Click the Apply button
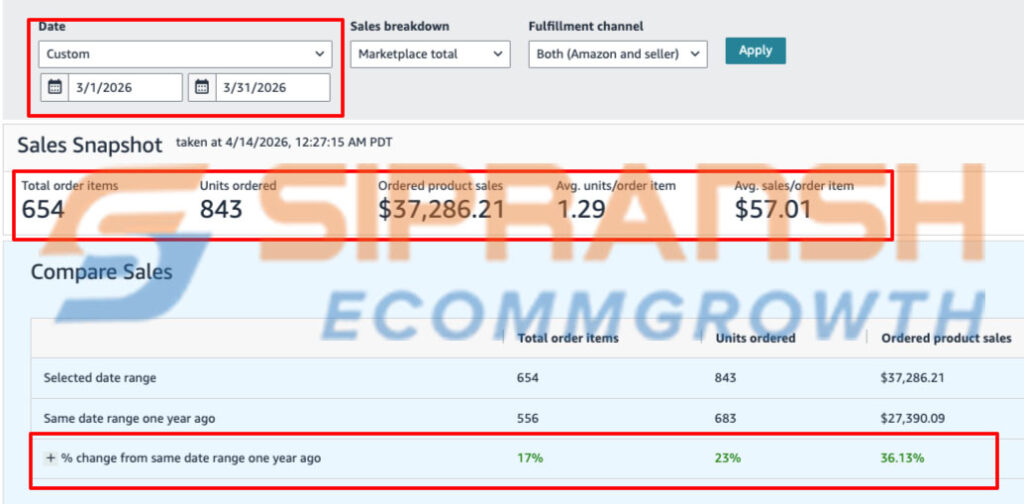Image resolution: width=1024 pixels, height=504 pixels. (756, 50)
